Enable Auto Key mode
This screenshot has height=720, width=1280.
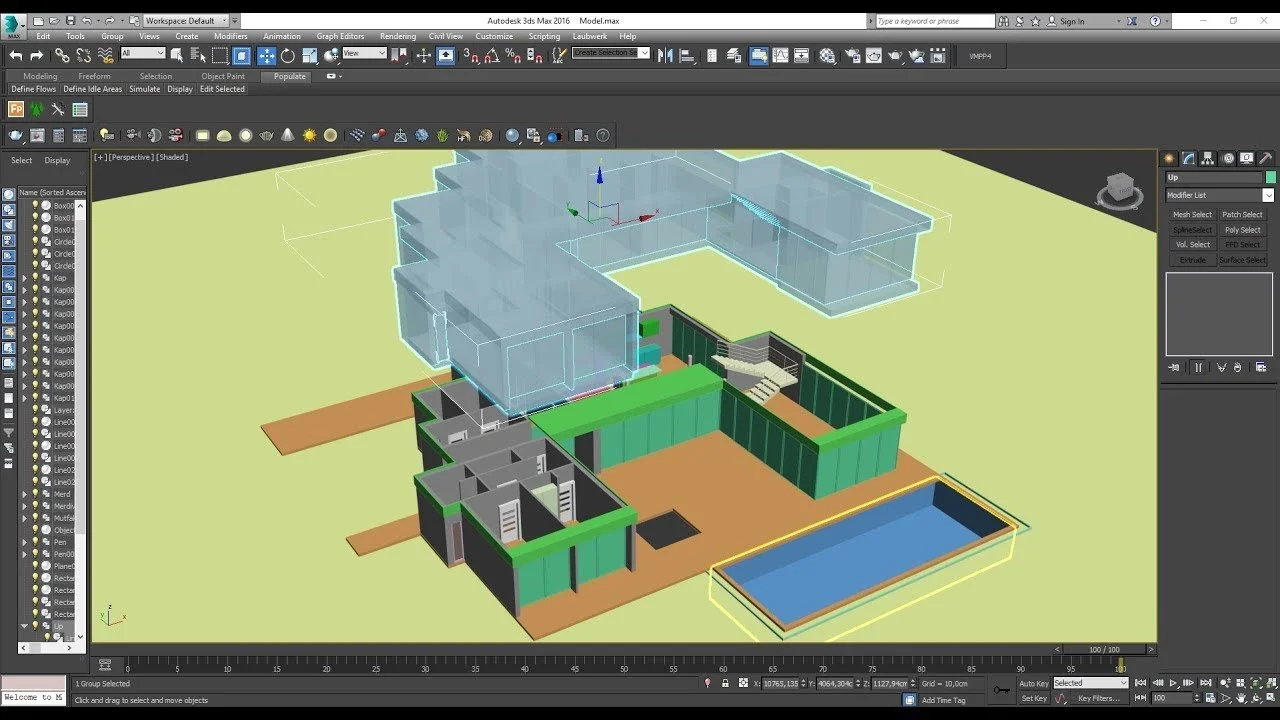pyautogui.click(x=1032, y=683)
